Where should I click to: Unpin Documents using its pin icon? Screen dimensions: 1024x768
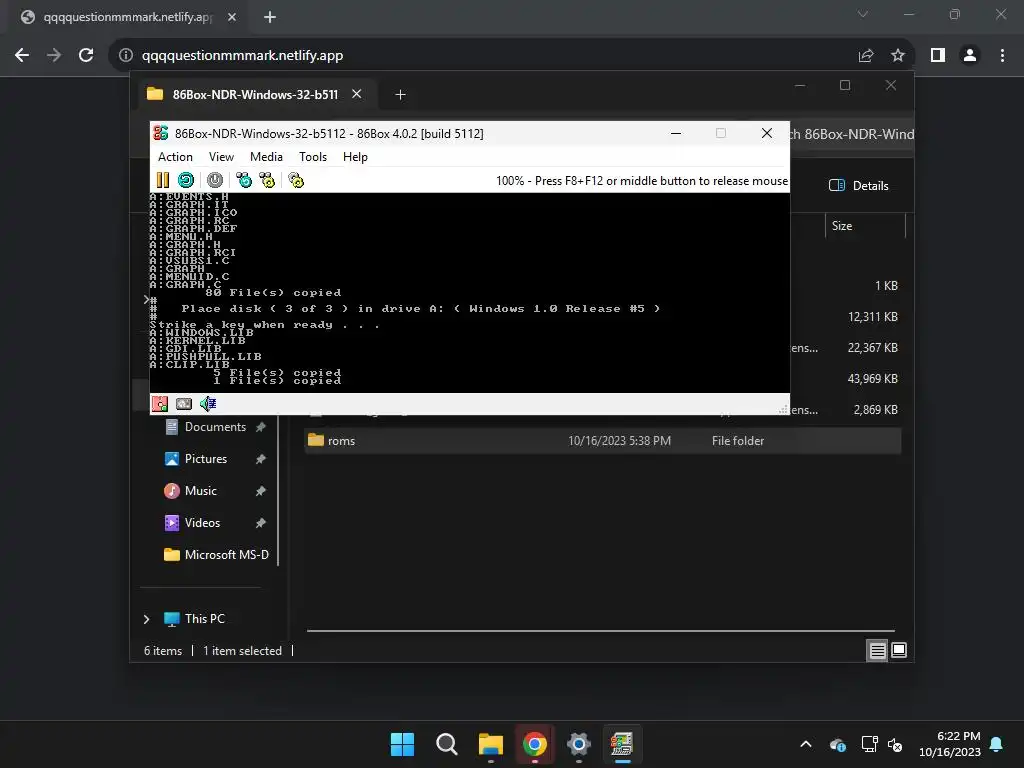261,427
